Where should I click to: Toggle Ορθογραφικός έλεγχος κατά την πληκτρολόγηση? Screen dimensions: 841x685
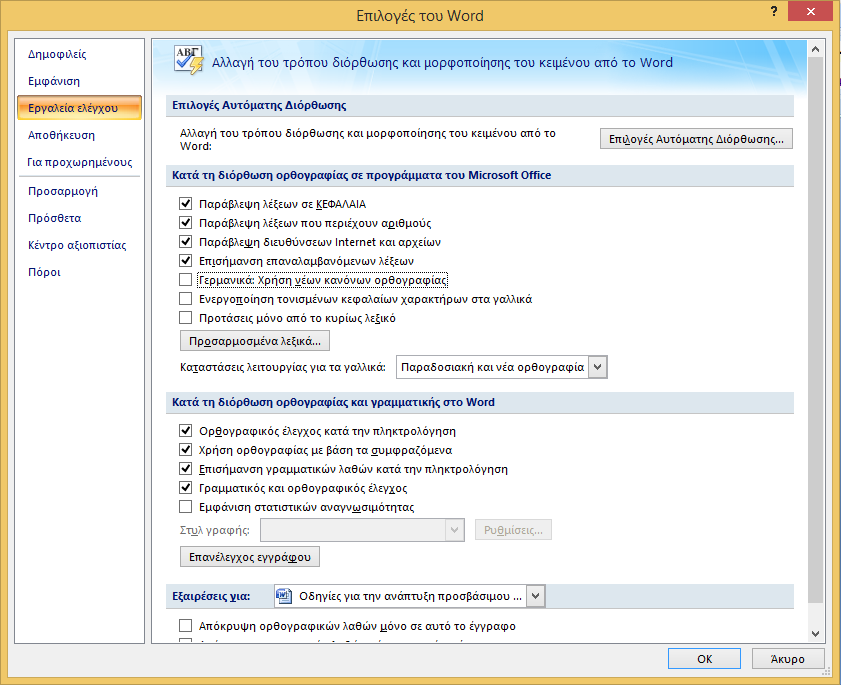[186, 431]
